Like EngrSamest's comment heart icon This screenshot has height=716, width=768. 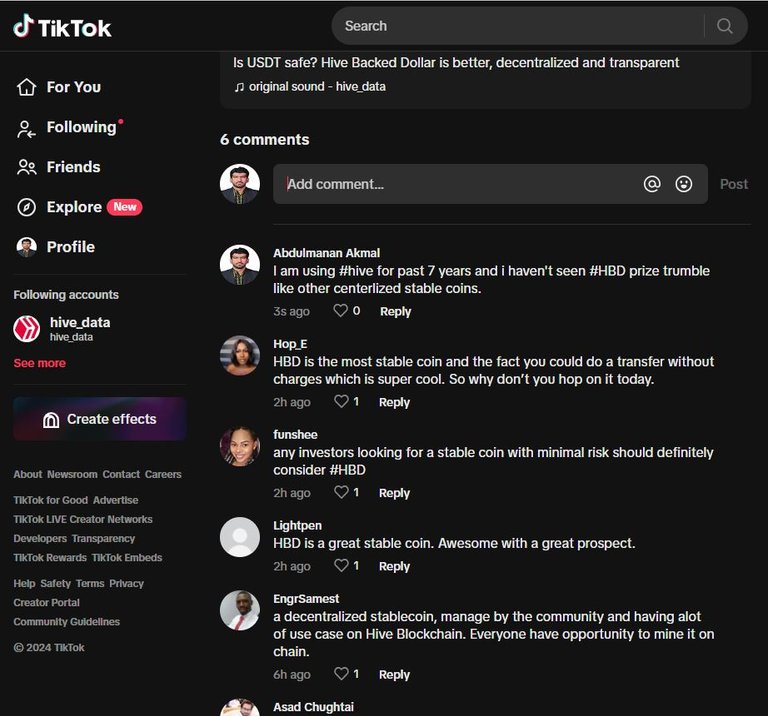pos(341,673)
